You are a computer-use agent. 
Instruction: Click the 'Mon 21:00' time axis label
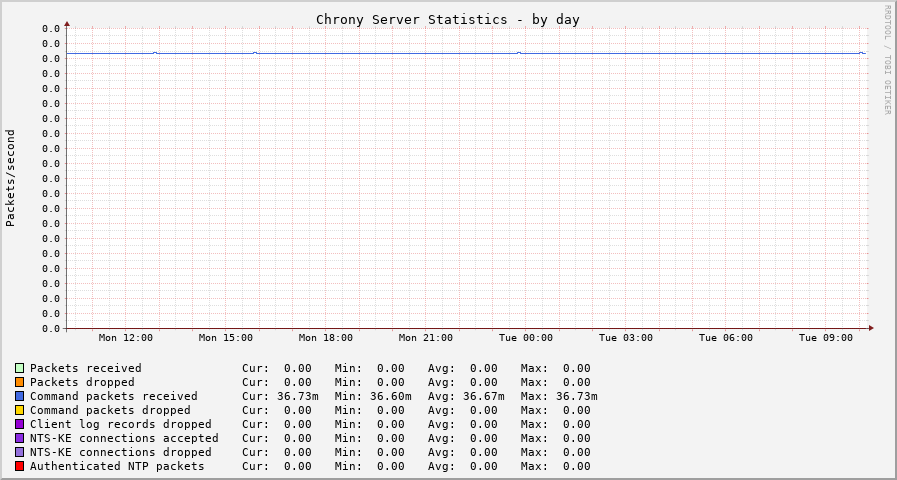[426, 338]
